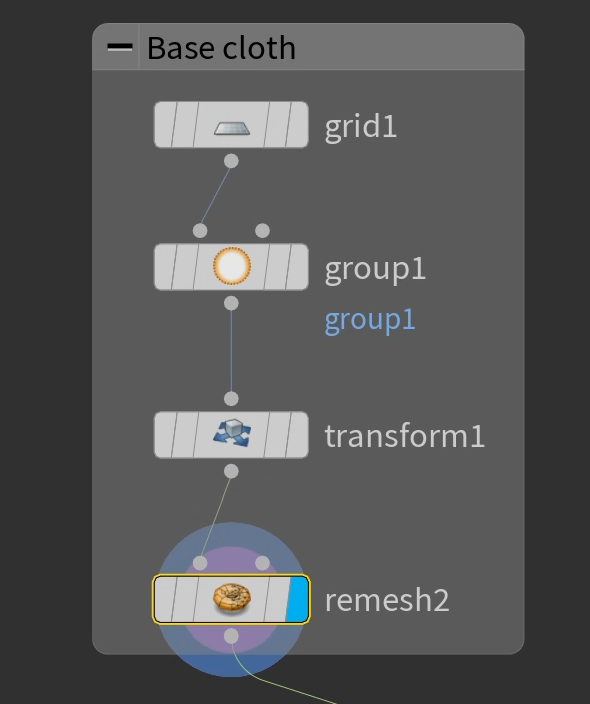Collapse the Base cloth network box

pos(120,47)
